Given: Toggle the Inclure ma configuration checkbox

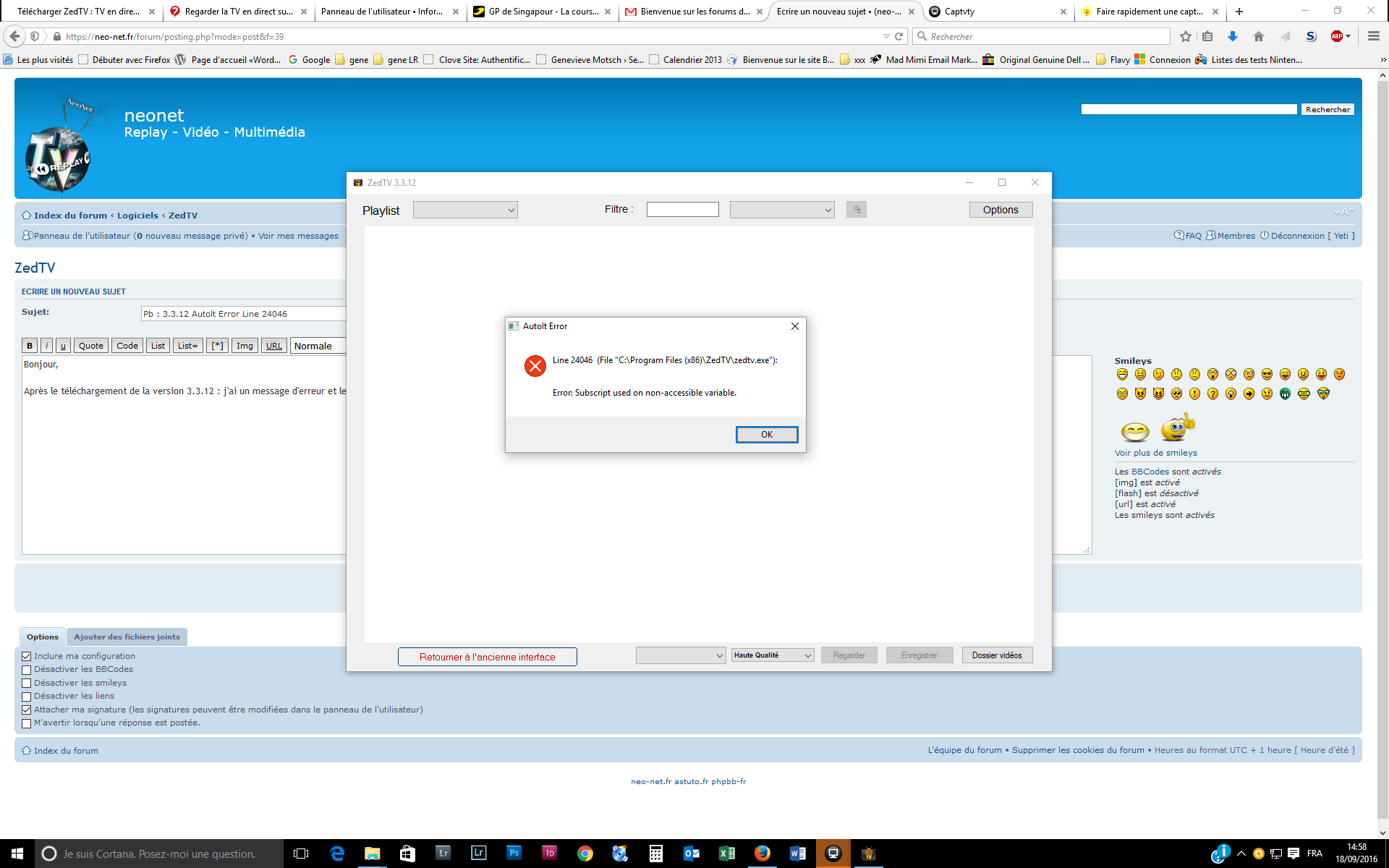Looking at the screenshot, I should click(27, 656).
